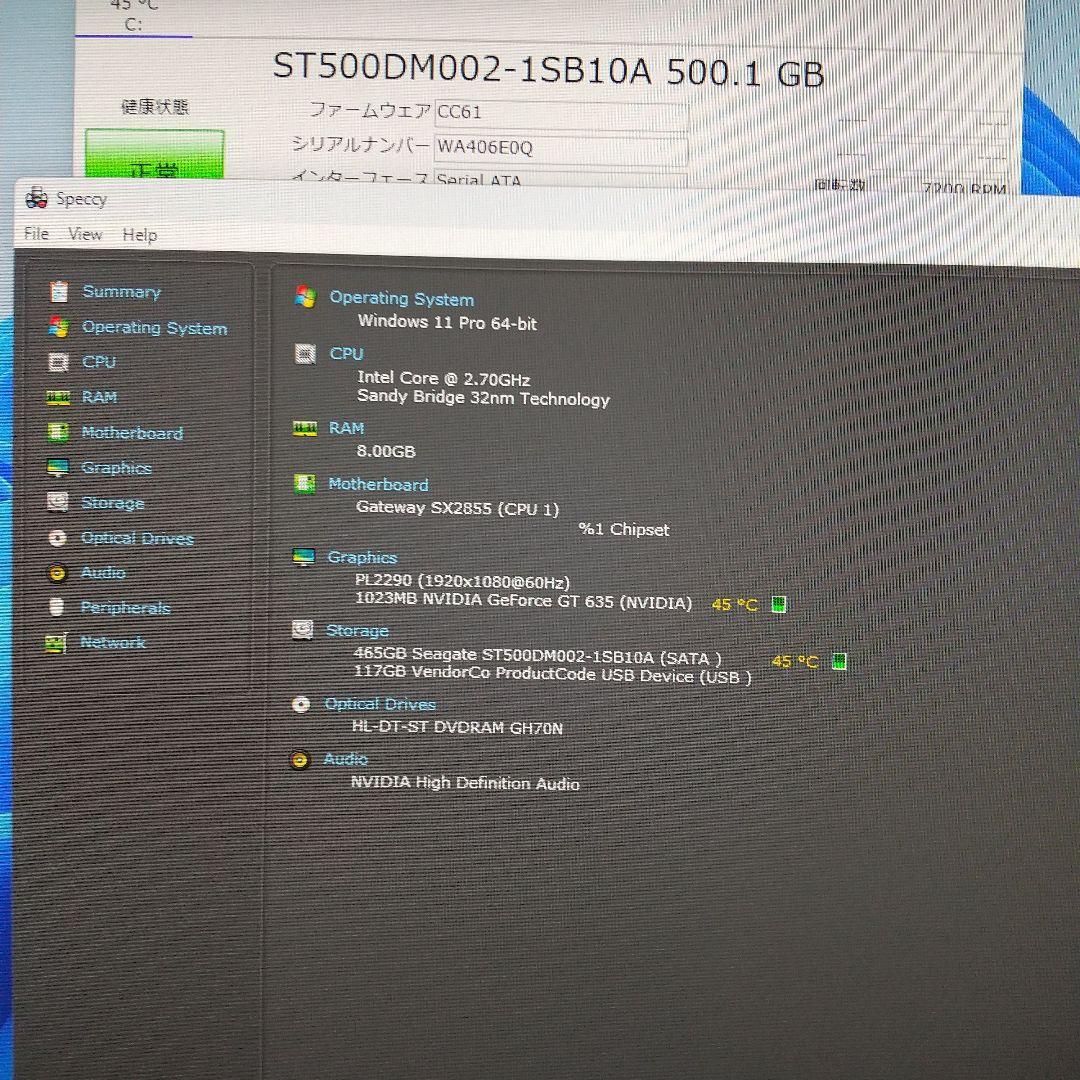Click the Peripherals icon in the sidebar
The width and height of the screenshot is (1080, 1080).
pos(58,607)
